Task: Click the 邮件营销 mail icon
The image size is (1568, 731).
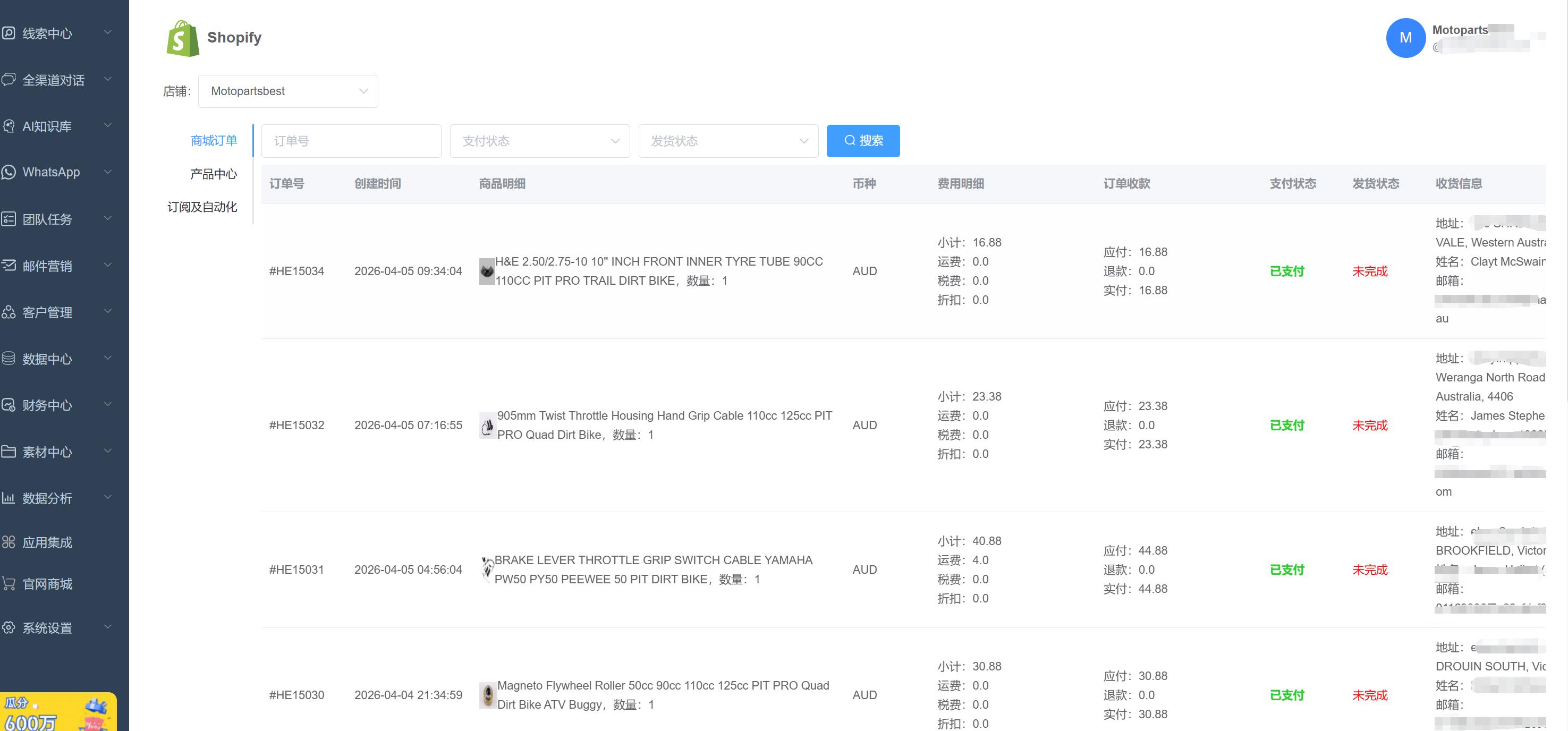Action: pyautogui.click(x=9, y=266)
